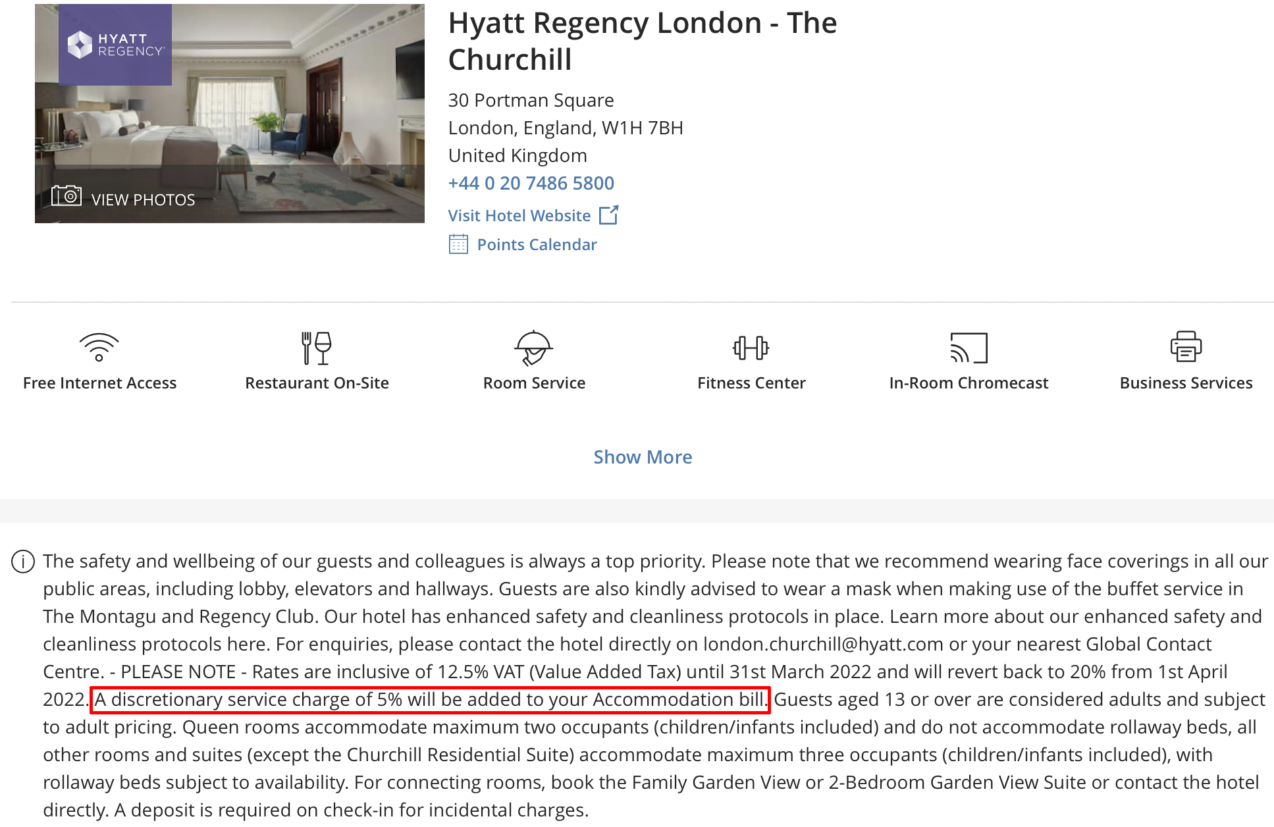Select the highlighted service charge text

click(x=429, y=699)
